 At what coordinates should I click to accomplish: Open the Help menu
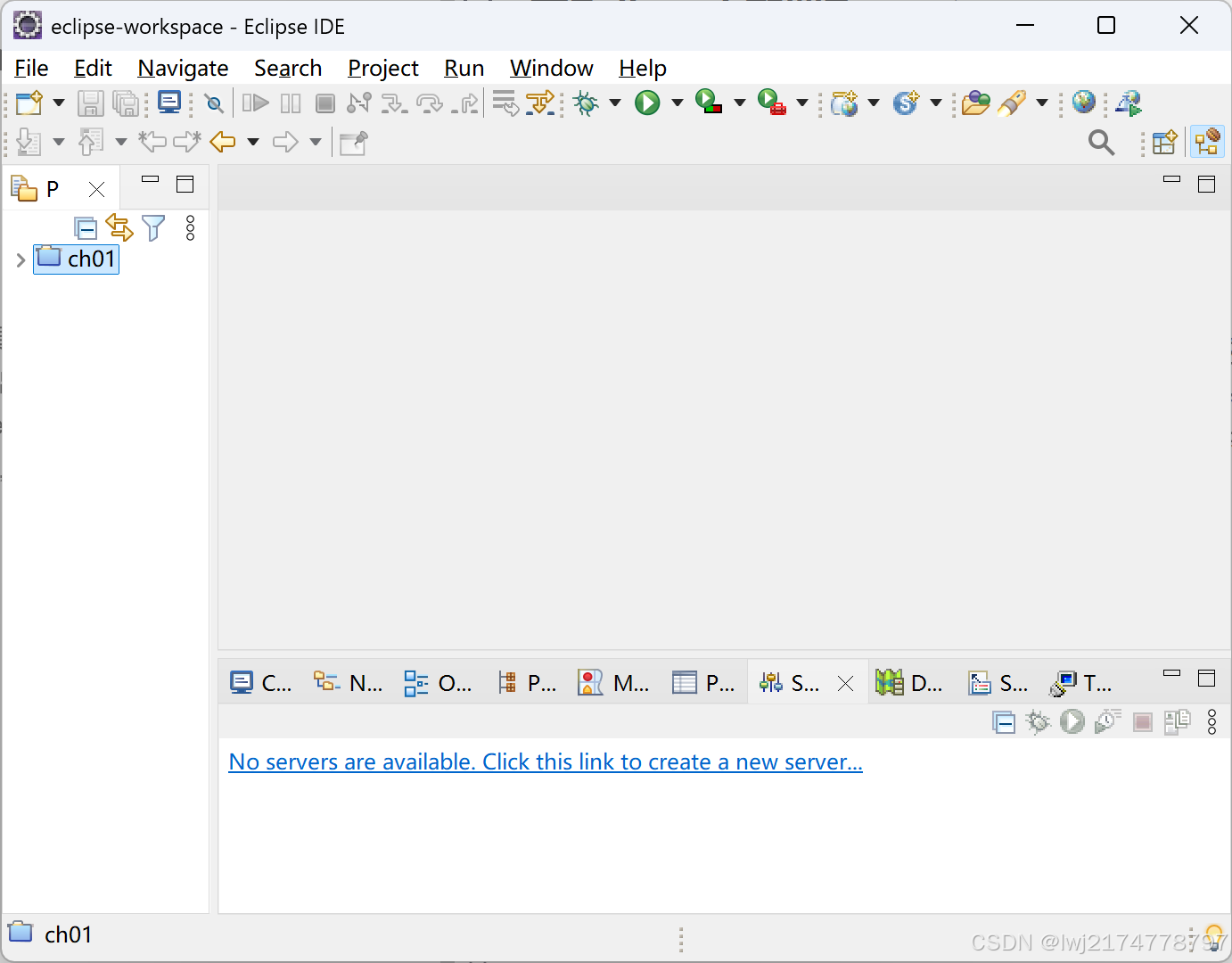click(x=643, y=69)
